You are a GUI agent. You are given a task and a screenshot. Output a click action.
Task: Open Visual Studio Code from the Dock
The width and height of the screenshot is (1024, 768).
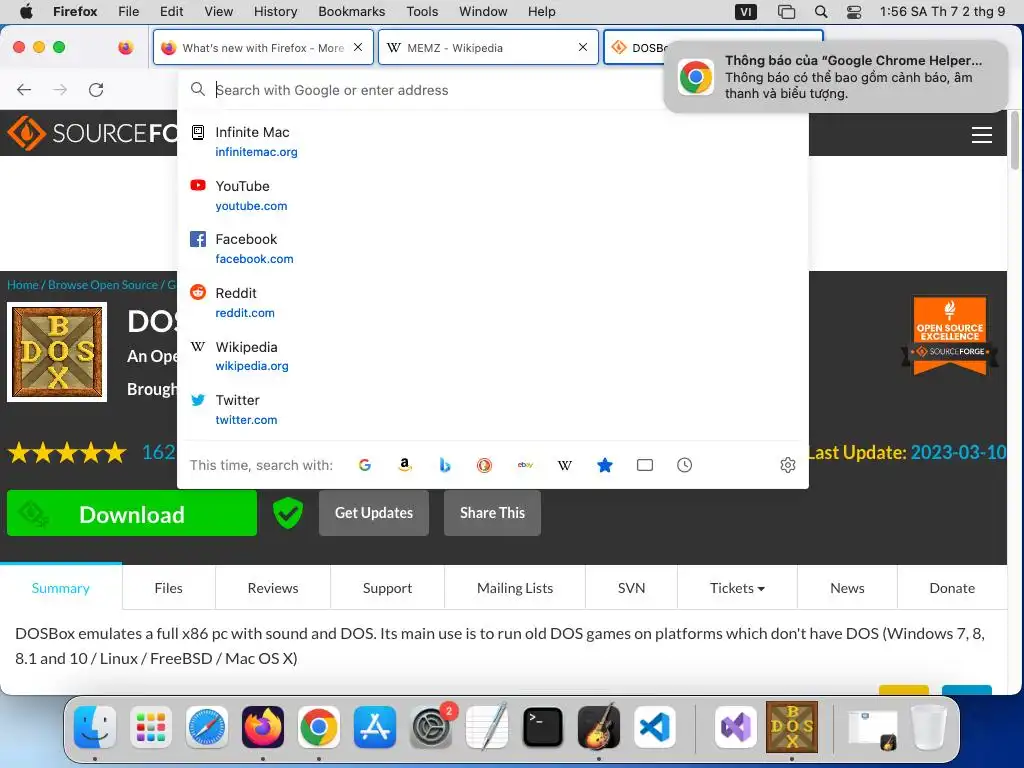(655, 727)
